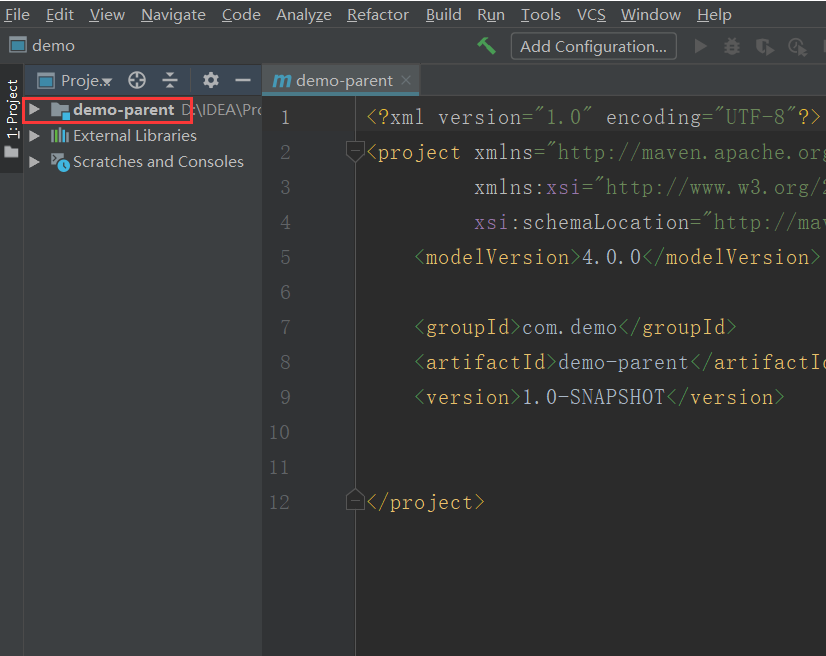Open the Window menu
This screenshot has width=826, height=656.
click(651, 15)
